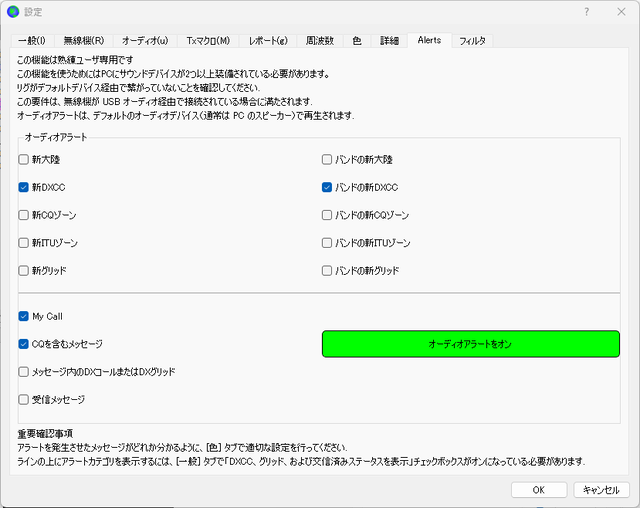Close the 設定 dialog window
This screenshot has width=640, height=508.
pos(621,12)
